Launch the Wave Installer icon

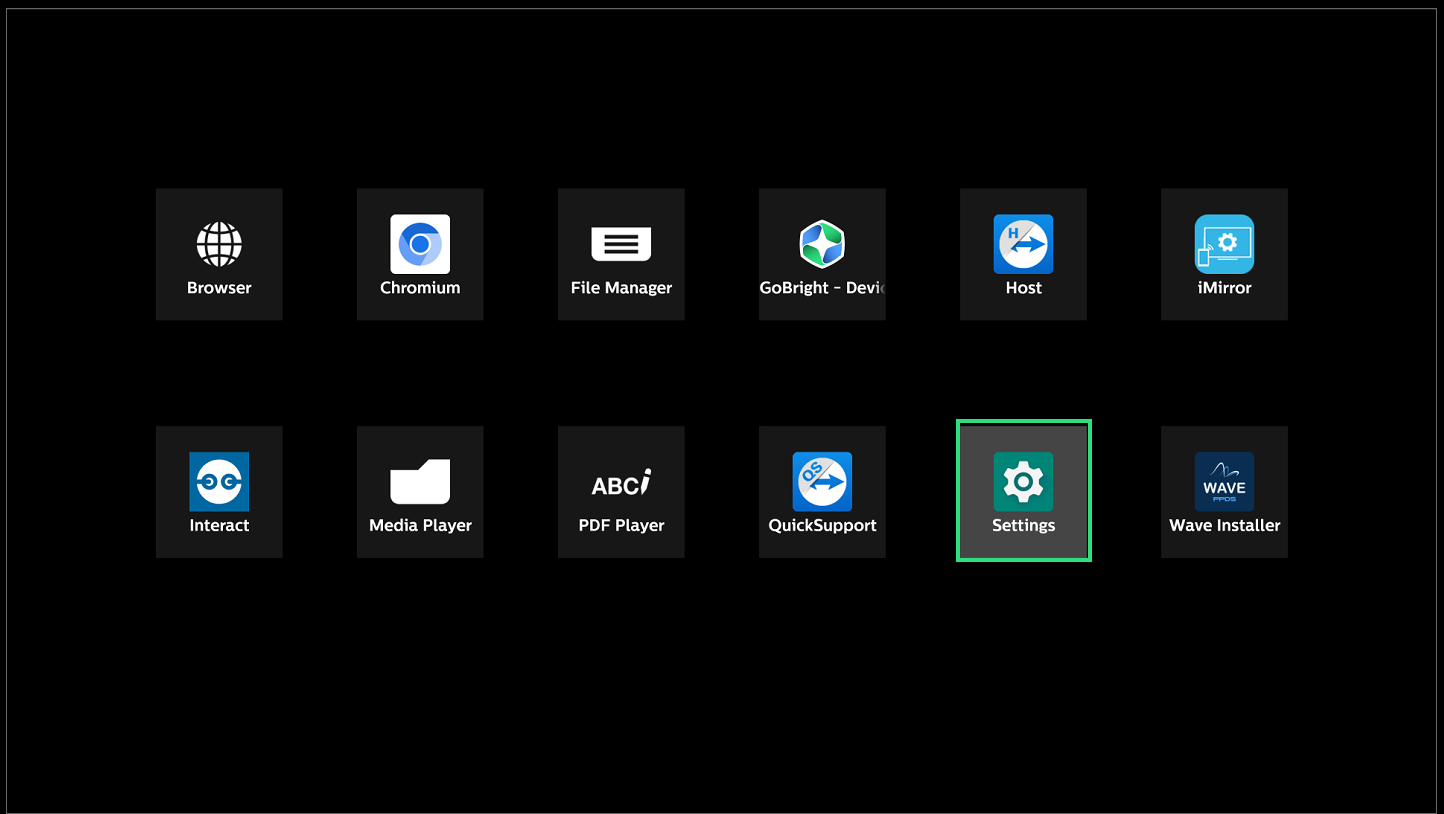point(1224,482)
